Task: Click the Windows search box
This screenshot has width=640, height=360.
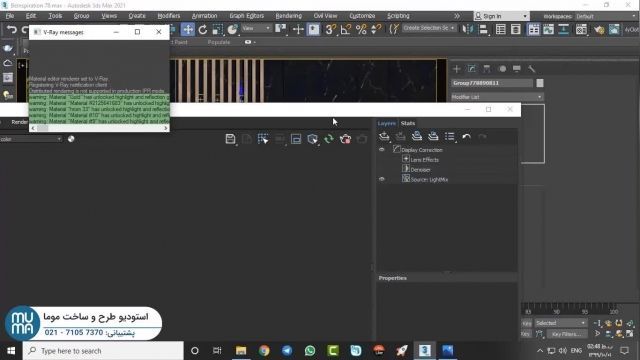Action: [103, 351]
